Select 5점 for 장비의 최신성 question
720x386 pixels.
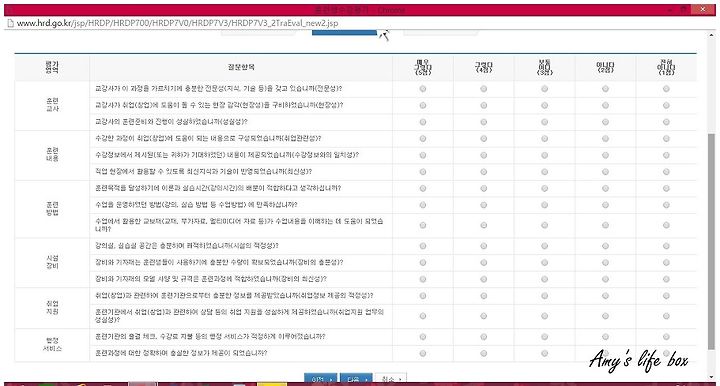click(x=422, y=279)
